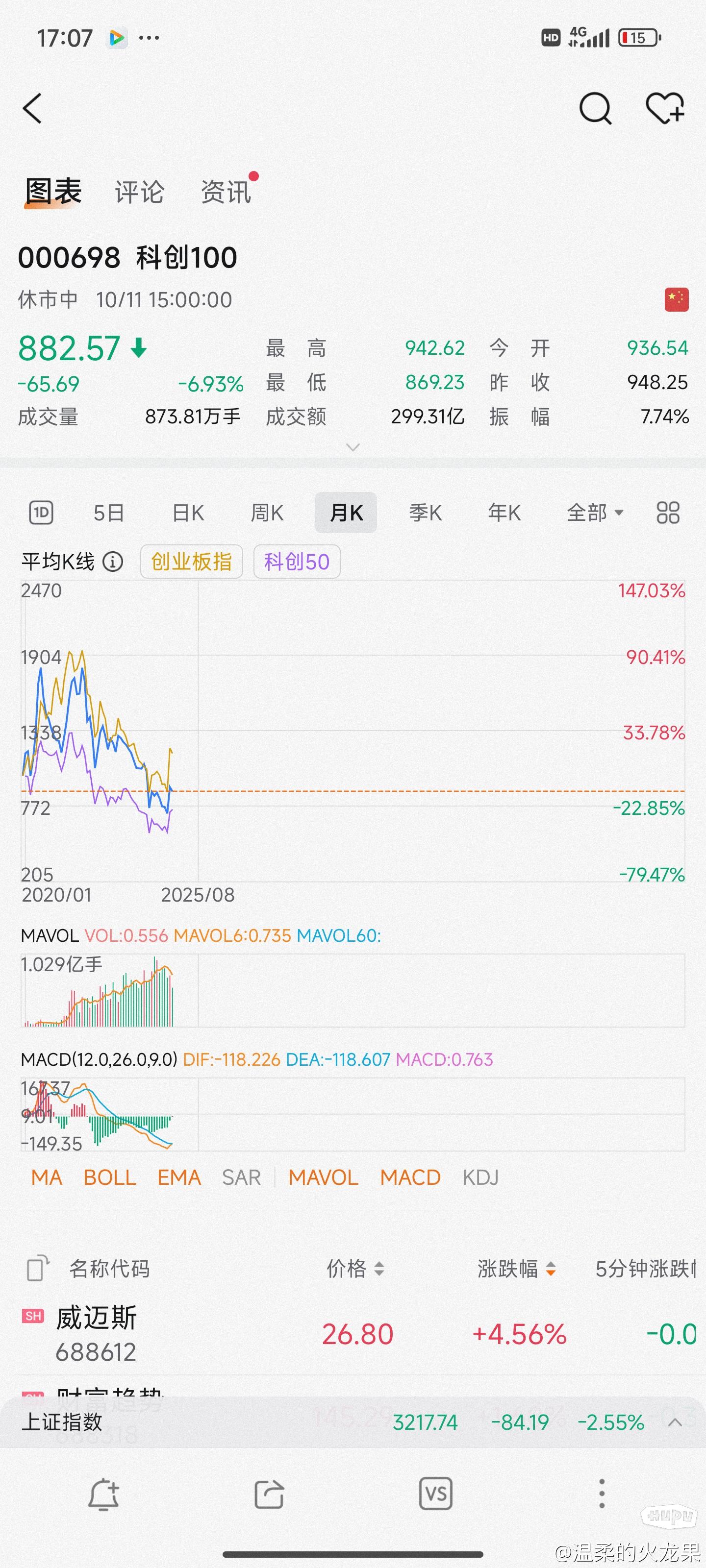Image resolution: width=706 pixels, height=1568 pixels.
Task: Select 5日 chart period
Action: pos(109,513)
